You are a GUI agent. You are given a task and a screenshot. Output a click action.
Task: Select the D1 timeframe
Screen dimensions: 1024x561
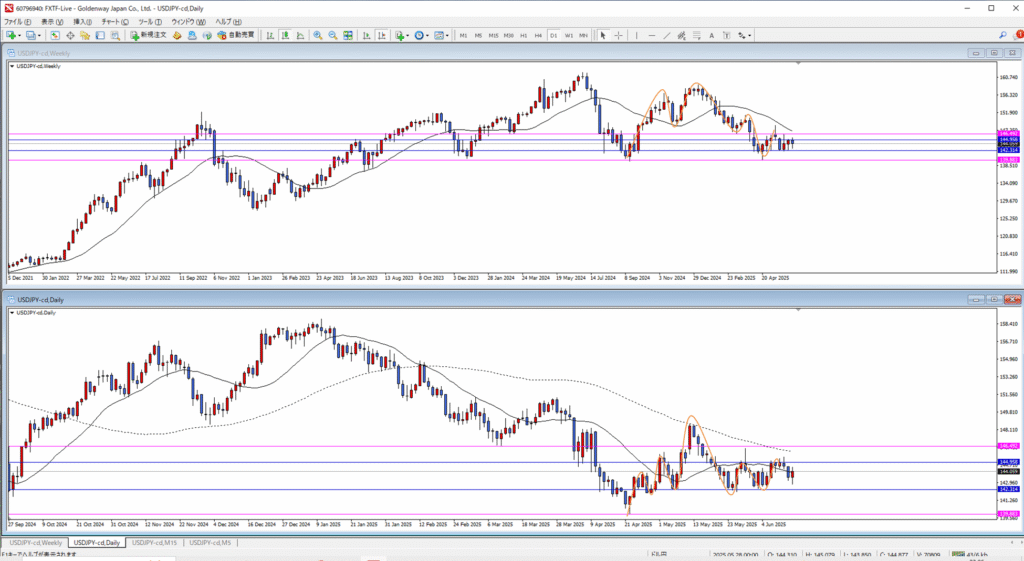(553, 35)
